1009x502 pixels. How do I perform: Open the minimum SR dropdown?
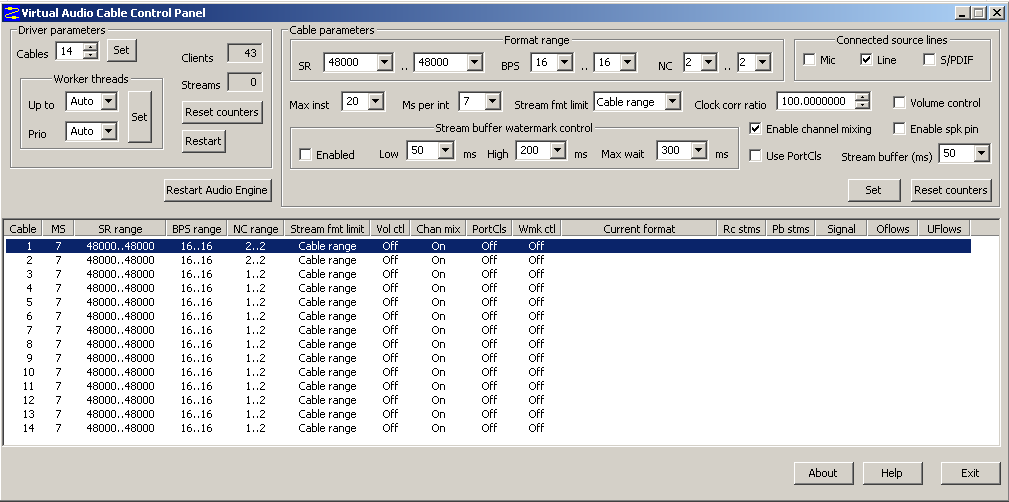point(384,62)
